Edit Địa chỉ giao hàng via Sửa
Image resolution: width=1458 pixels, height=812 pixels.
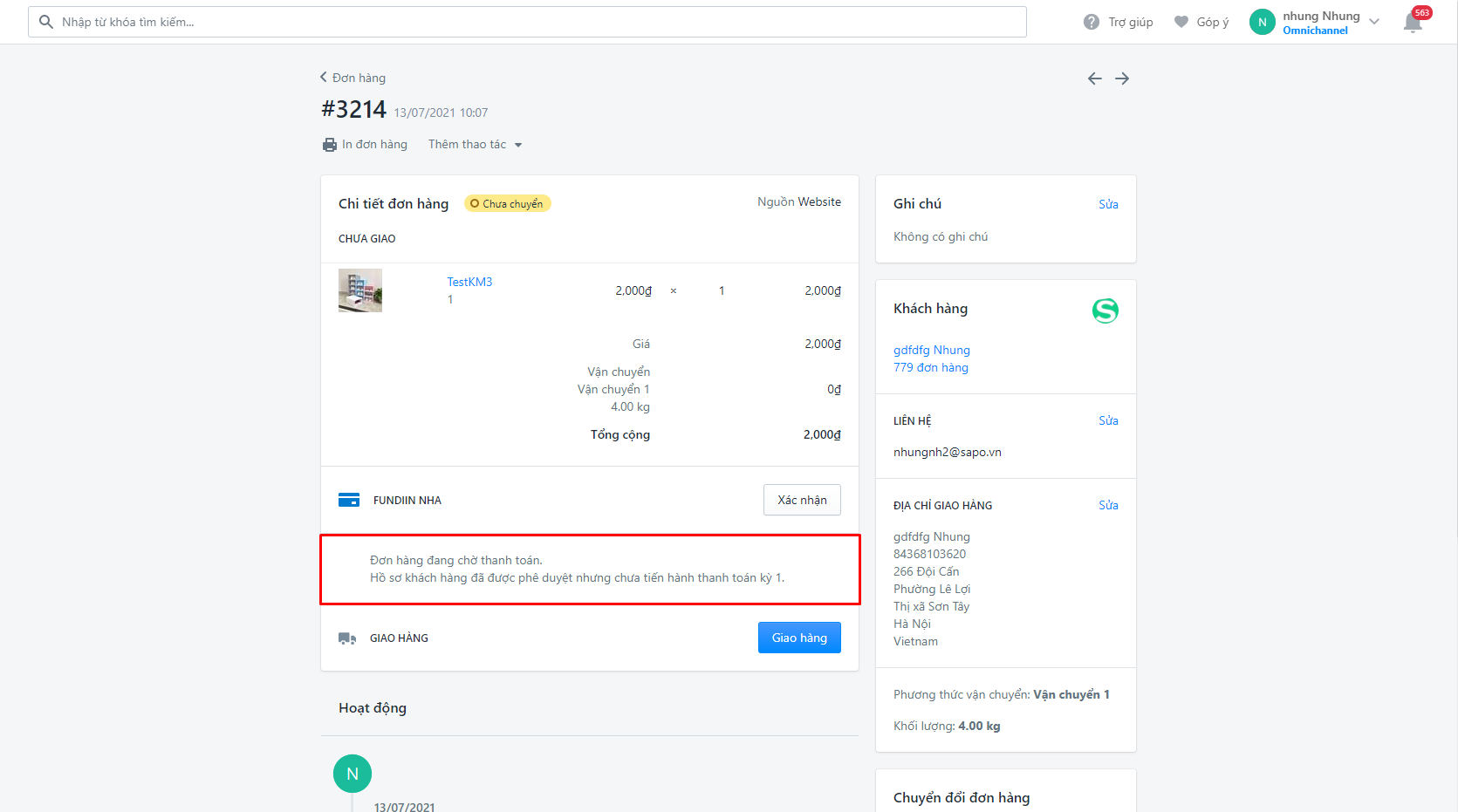[1108, 505]
